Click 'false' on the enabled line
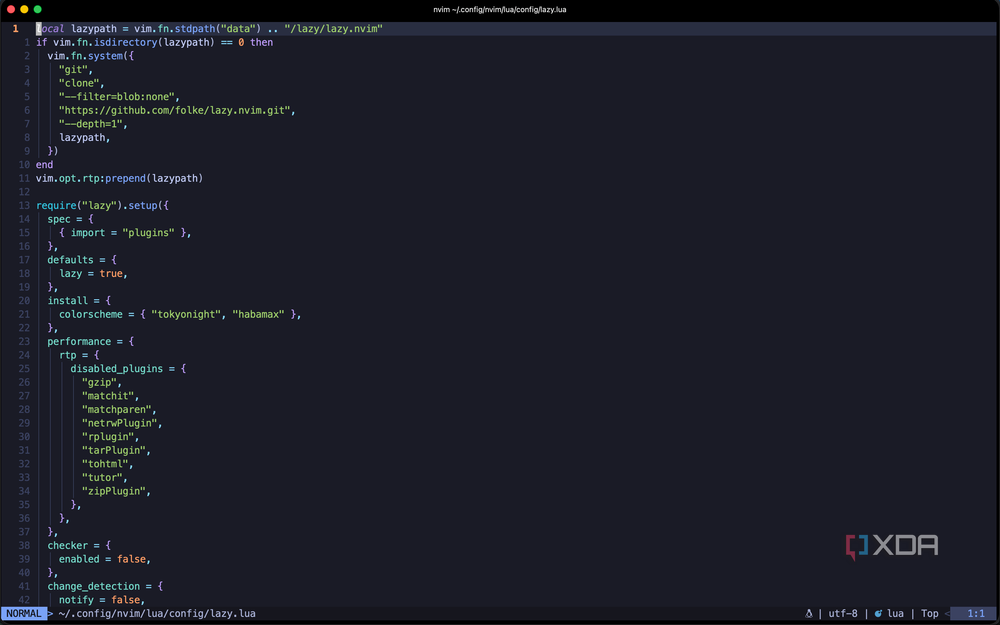This screenshot has width=1000, height=625. (131, 559)
